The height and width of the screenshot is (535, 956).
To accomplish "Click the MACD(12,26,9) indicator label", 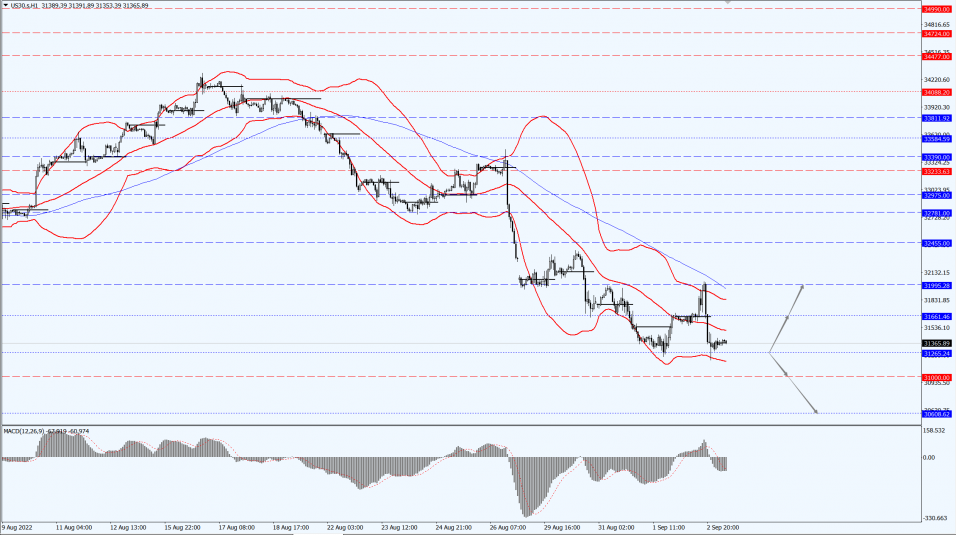I will 24,430.
